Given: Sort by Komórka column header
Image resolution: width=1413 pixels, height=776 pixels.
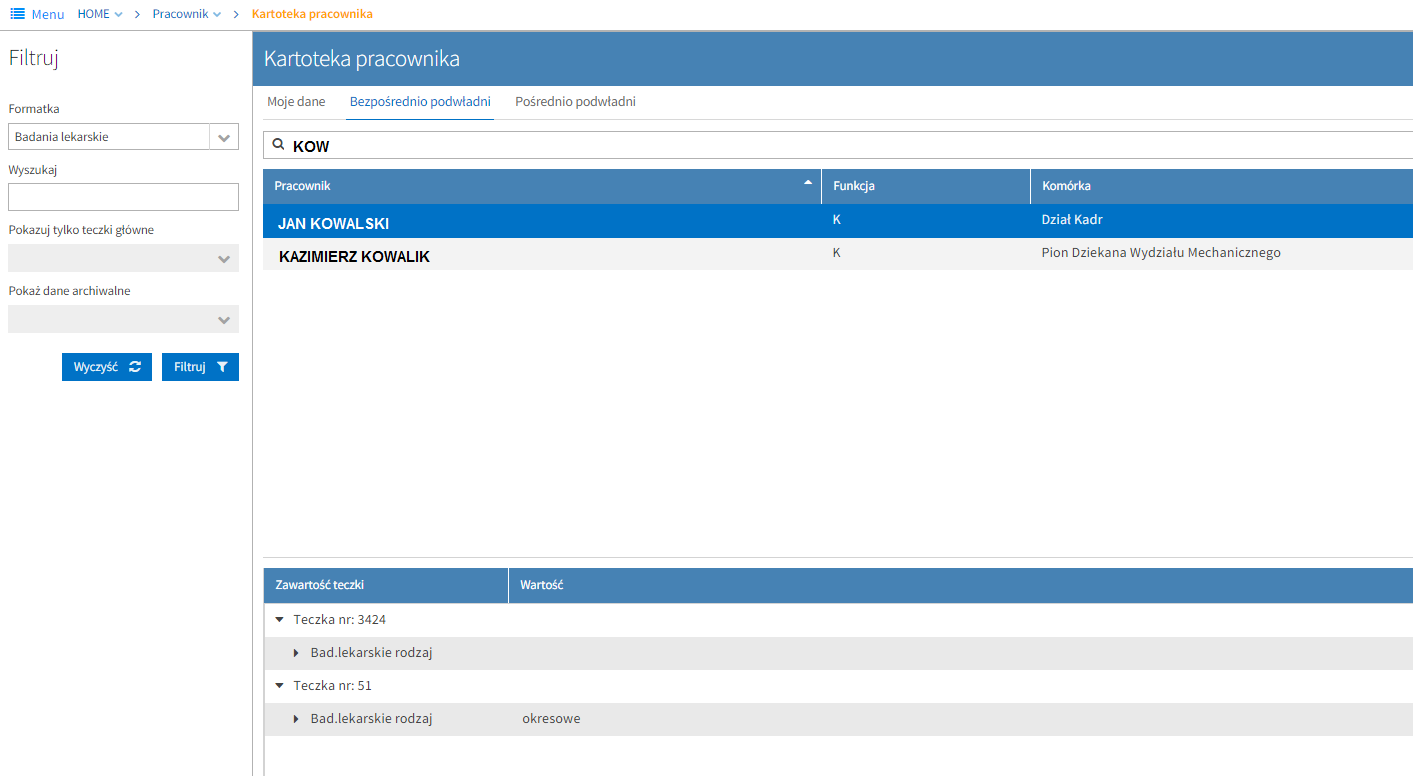Looking at the screenshot, I should 1222,186.
